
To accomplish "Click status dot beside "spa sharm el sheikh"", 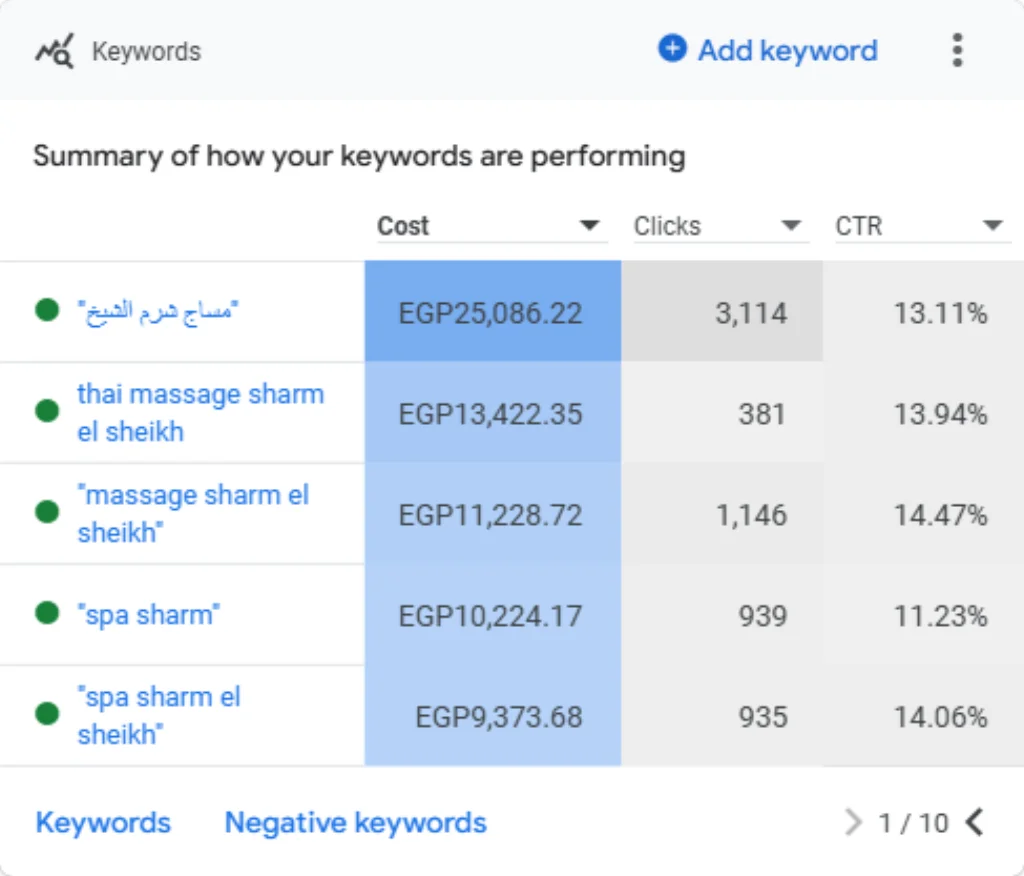I will (x=47, y=713).
